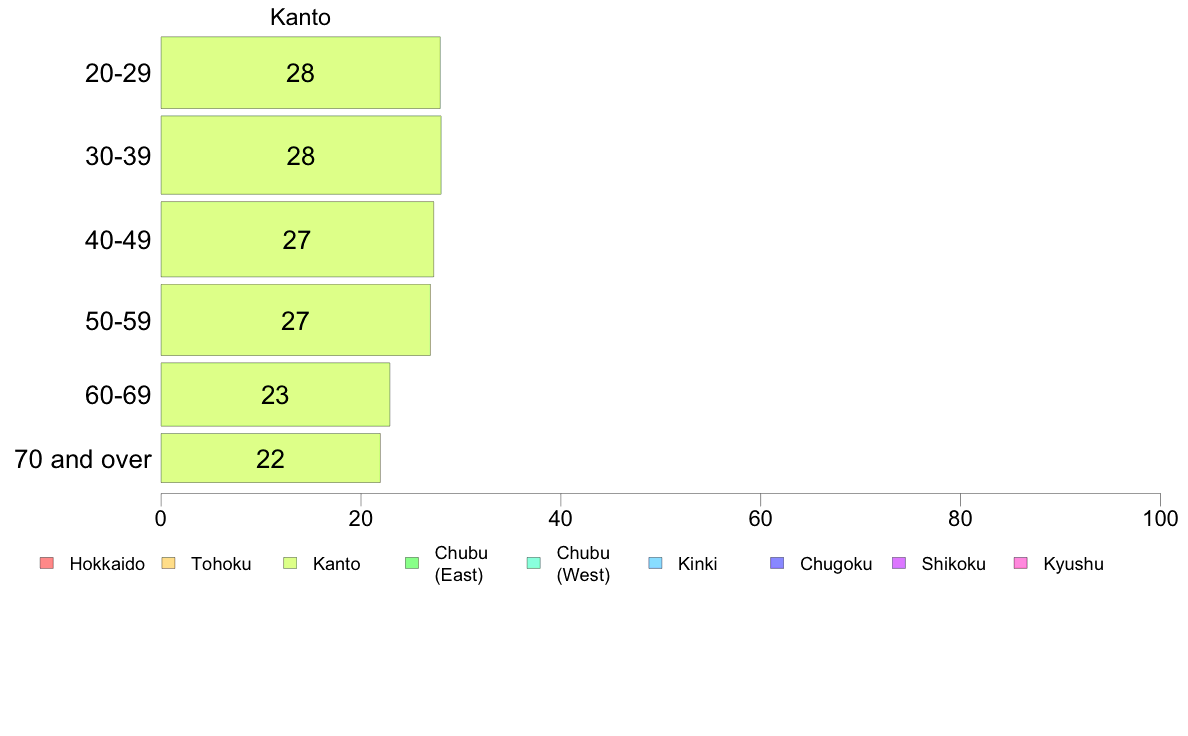Click the Tohoku orange legend swatch
Image resolution: width=1188 pixels, height=736 pixels.
pos(168,563)
